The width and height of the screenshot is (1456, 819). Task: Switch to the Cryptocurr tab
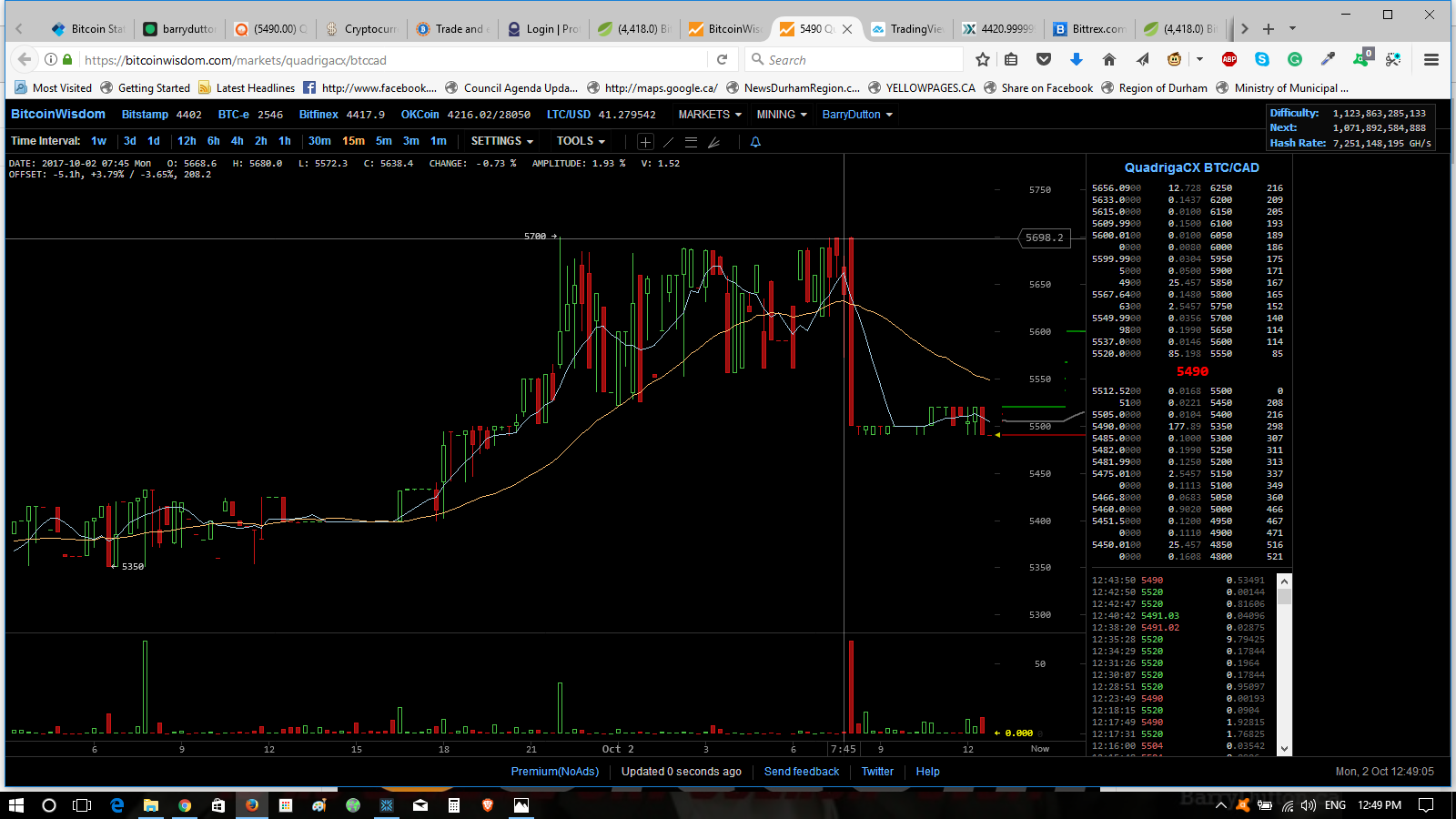point(361,29)
